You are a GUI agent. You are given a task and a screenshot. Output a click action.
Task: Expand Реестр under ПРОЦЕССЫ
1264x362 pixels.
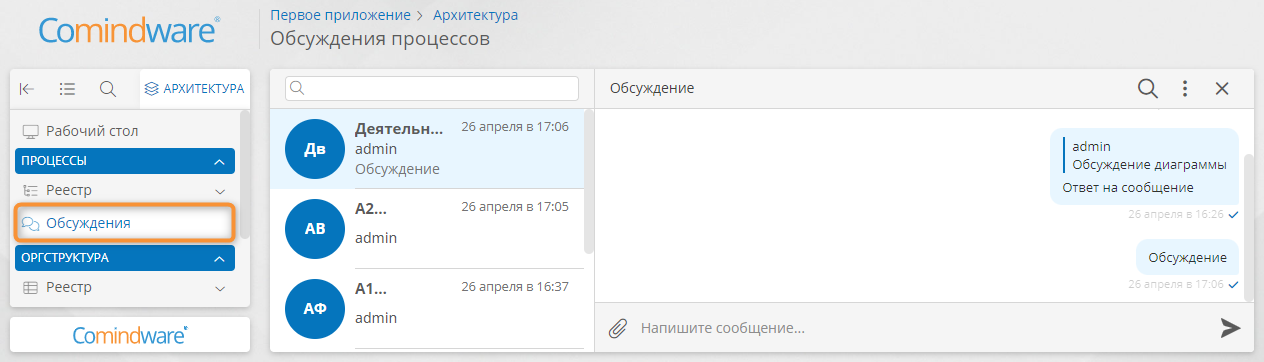[220, 190]
